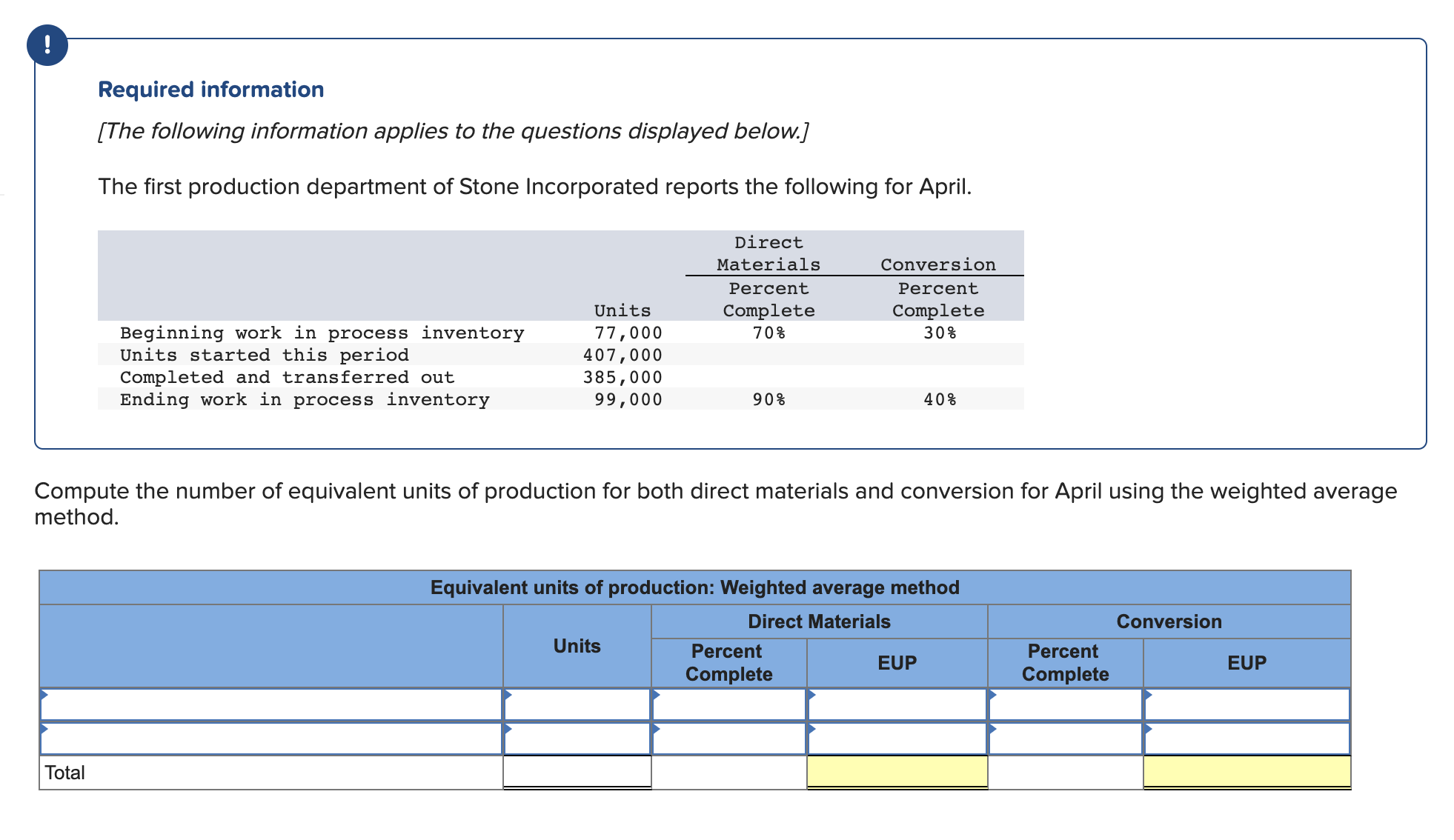Select second row Direct Materials EUP cell
The image size is (1454, 840).
[897, 739]
